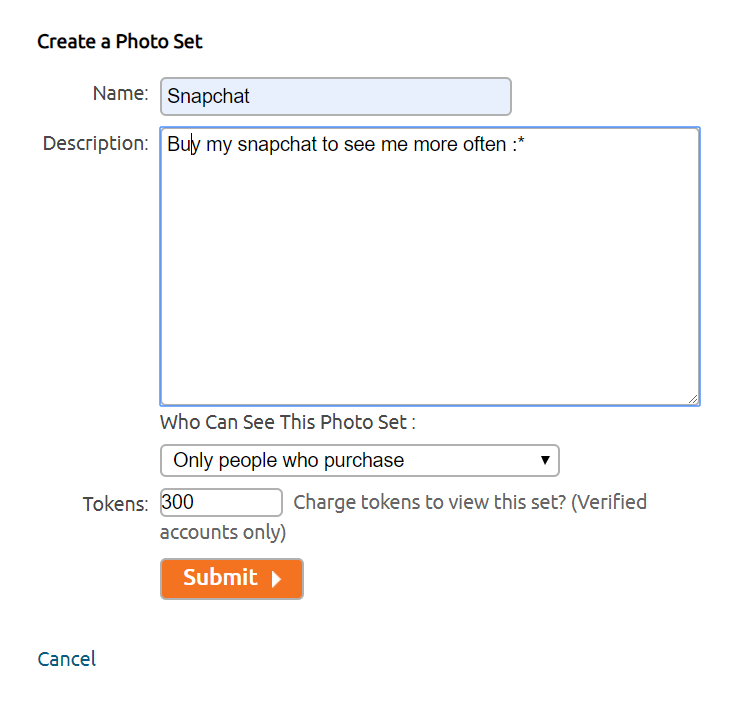Click the 'Description:' label

coord(95,144)
